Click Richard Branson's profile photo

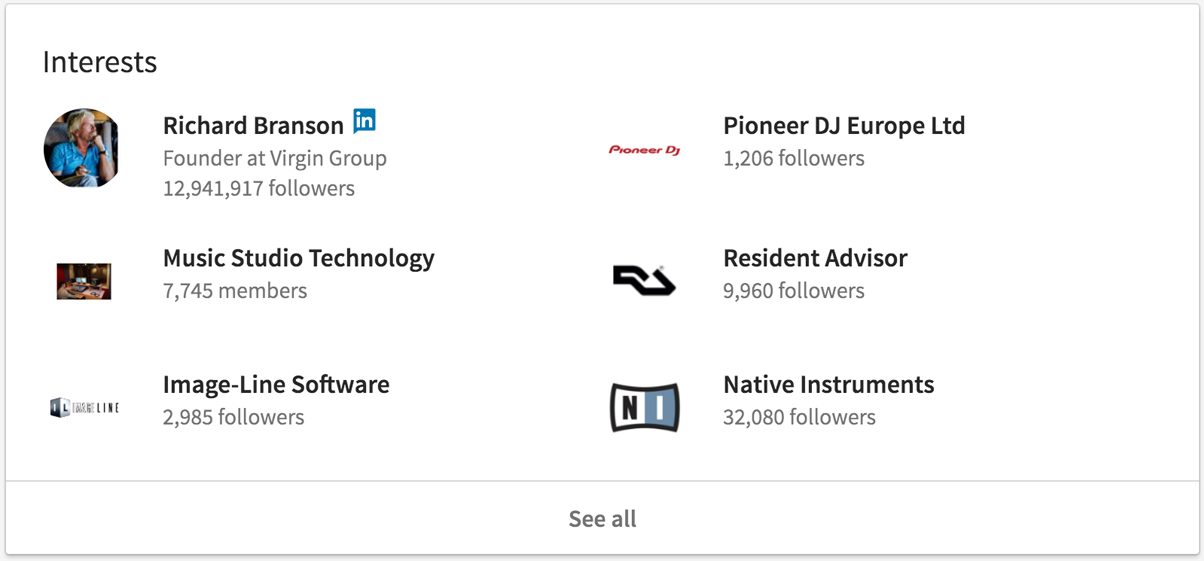pyautogui.click(x=83, y=148)
